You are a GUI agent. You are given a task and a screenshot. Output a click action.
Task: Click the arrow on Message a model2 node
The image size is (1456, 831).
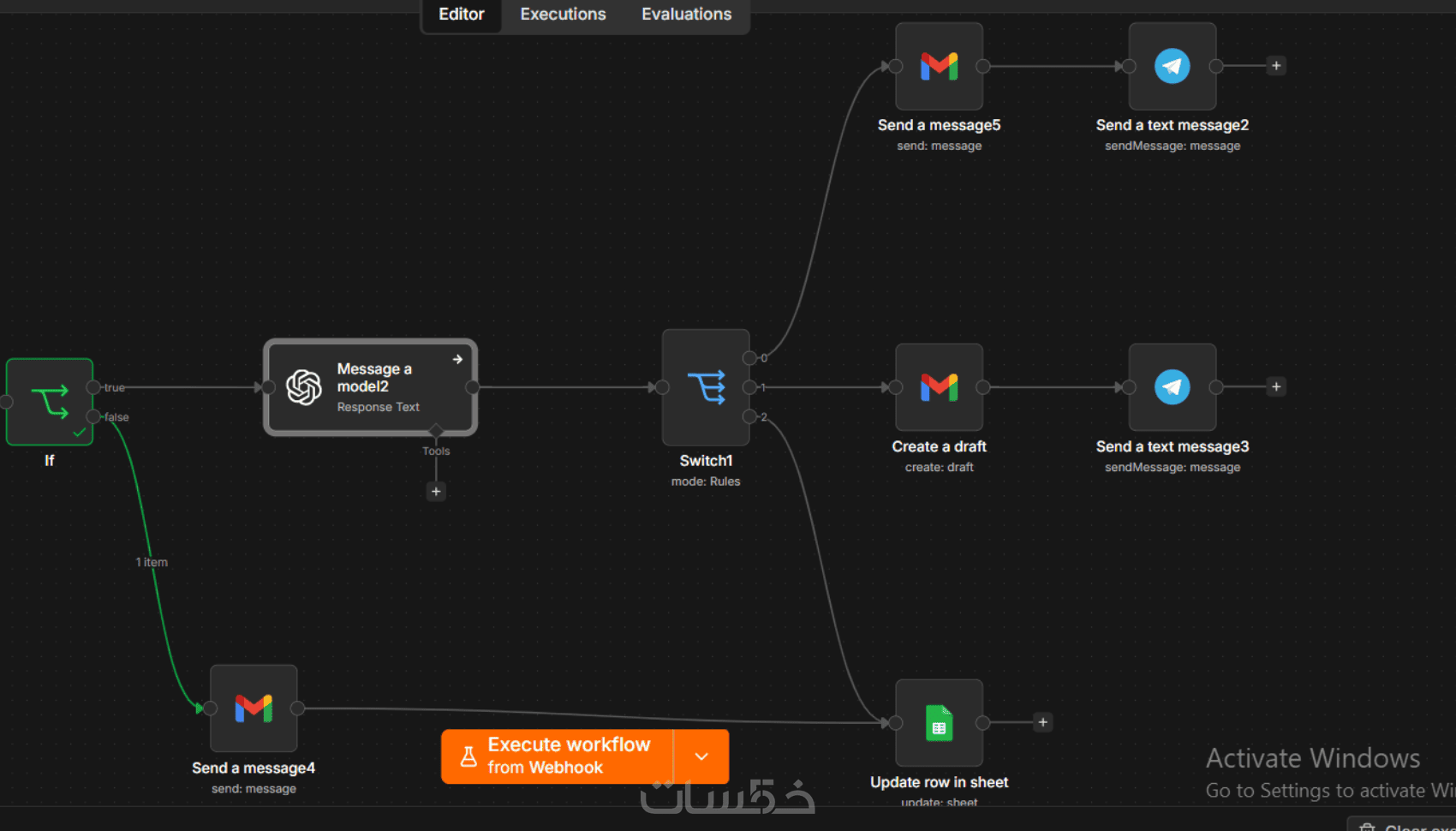[457, 360]
